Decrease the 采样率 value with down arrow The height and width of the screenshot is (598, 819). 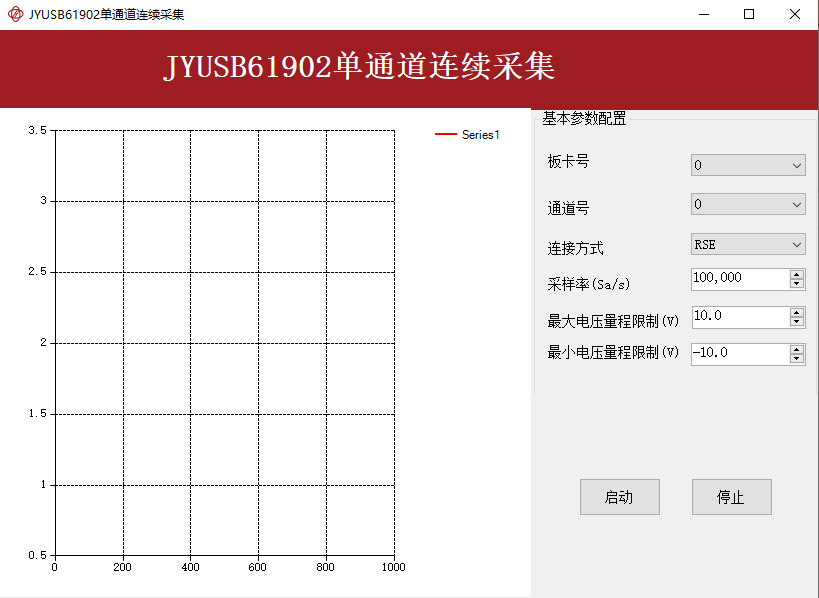click(797, 284)
